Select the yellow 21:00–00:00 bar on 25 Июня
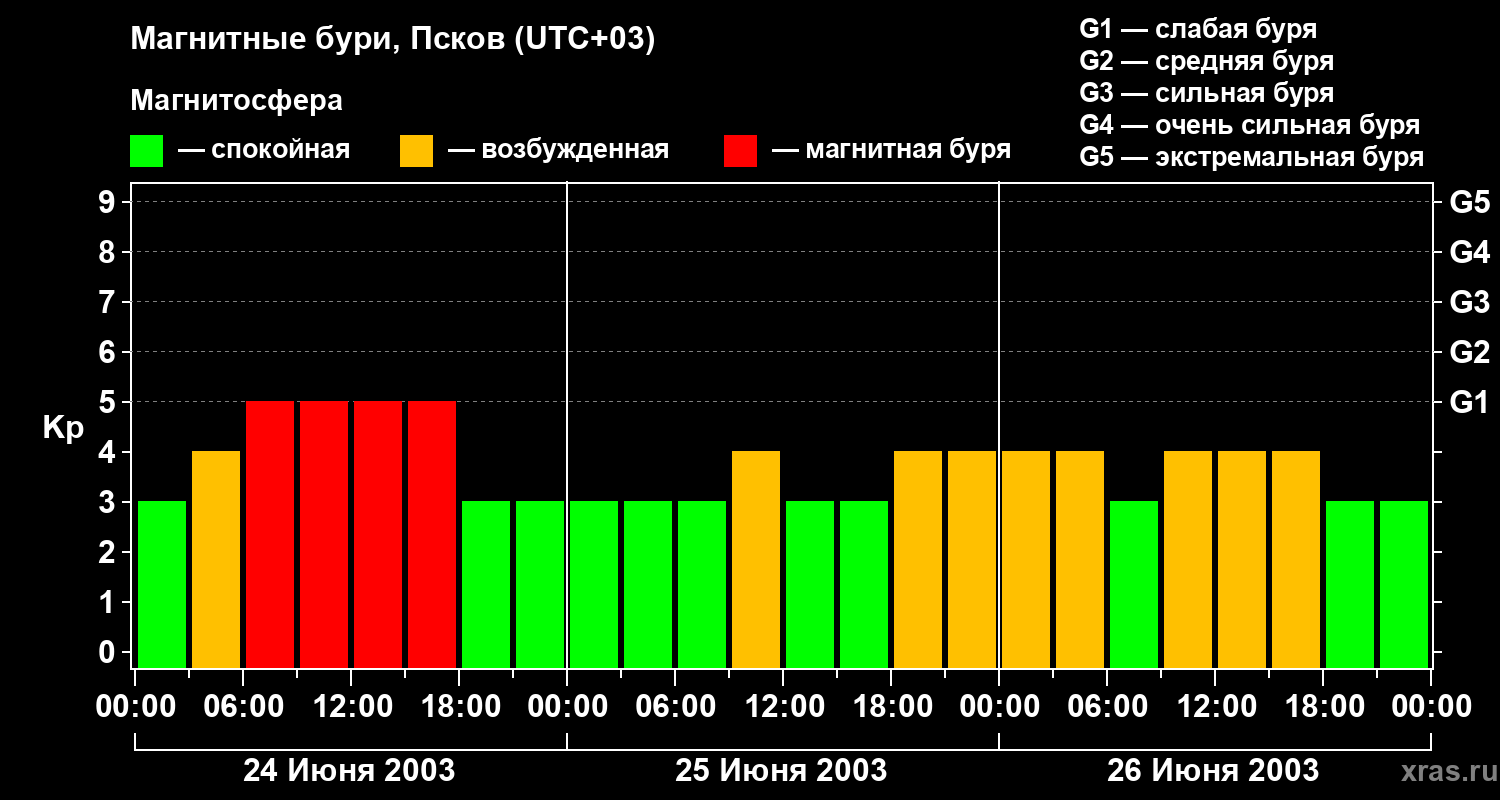This screenshot has width=1500, height=800. tap(972, 559)
